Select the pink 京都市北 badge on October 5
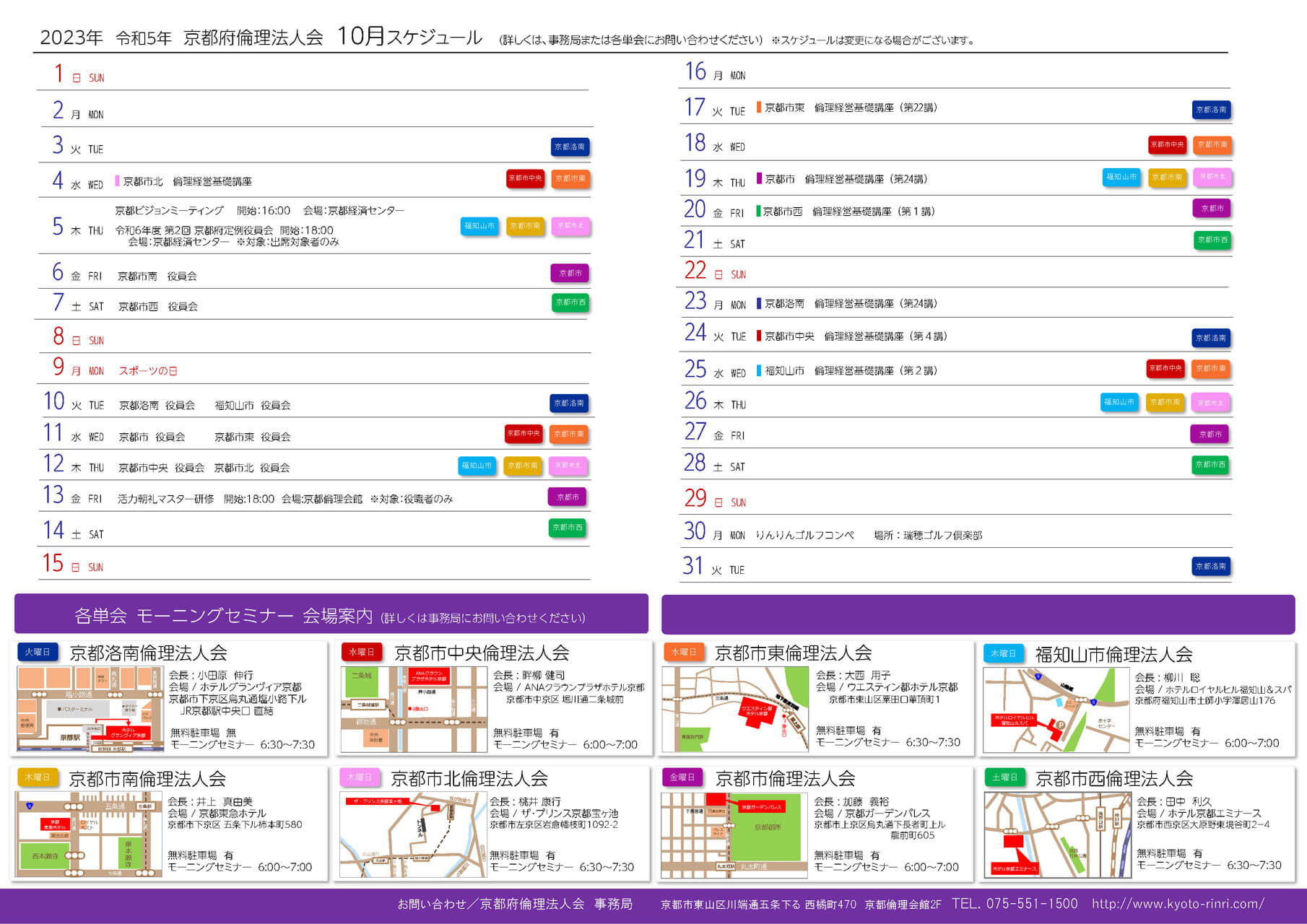The height and width of the screenshot is (924, 1307). (x=570, y=226)
